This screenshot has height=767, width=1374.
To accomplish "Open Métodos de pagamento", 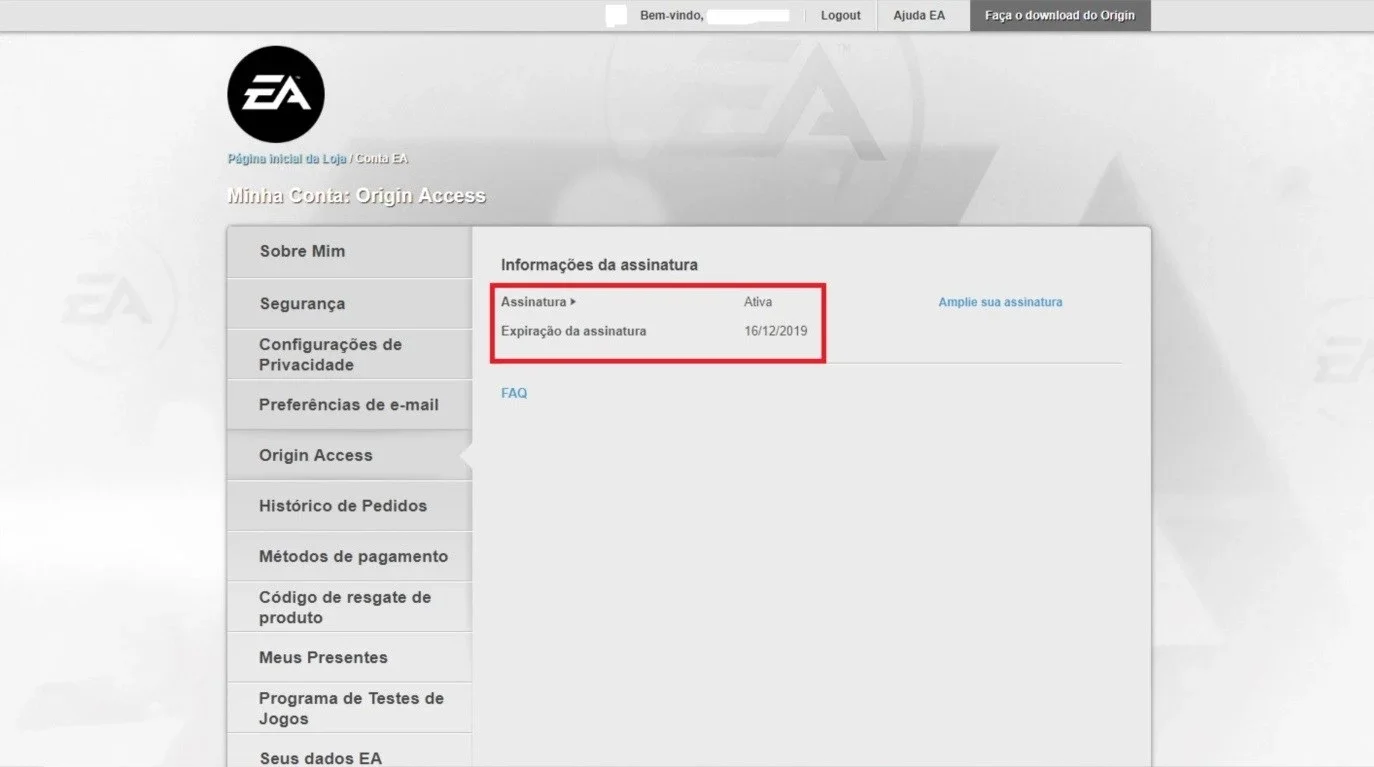I will point(349,557).
